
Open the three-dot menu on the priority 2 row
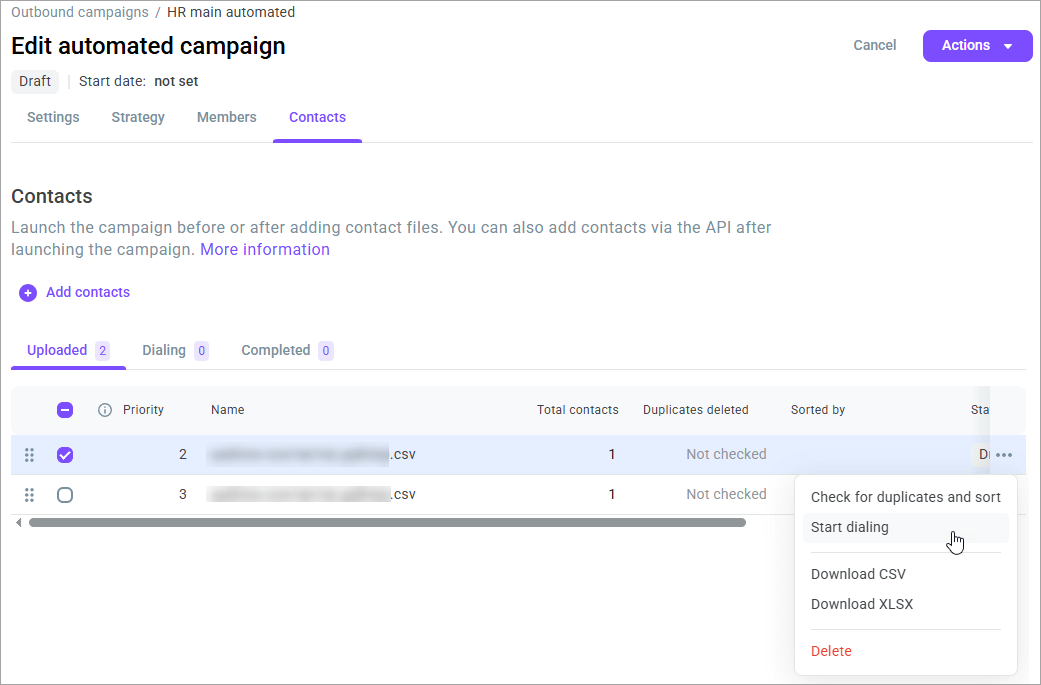1004,455
